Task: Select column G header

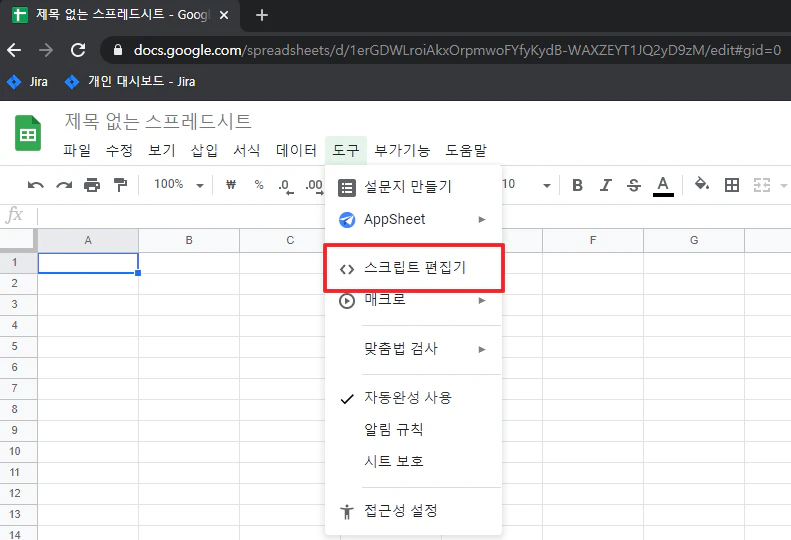Action: 694,240
